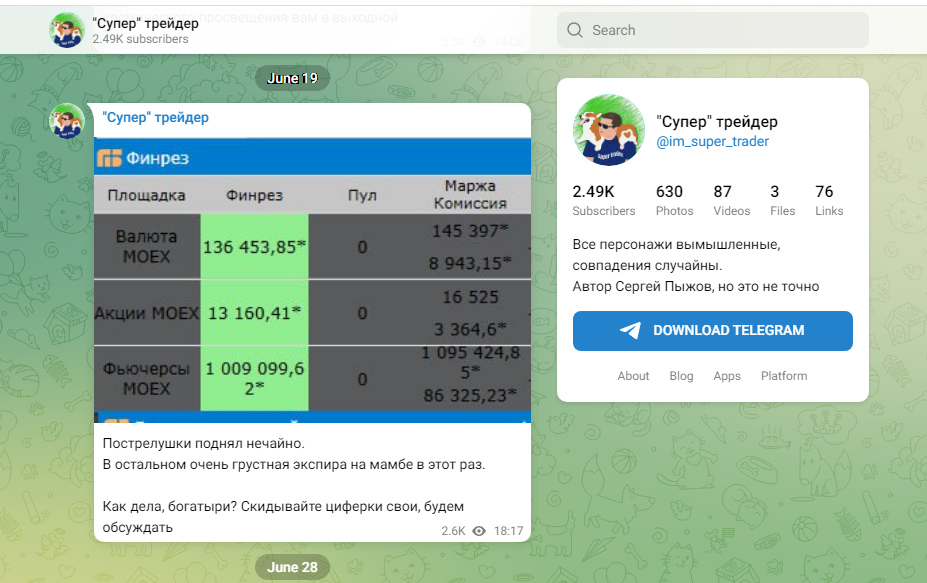Image resolution: width=927 pixels, height=583 pixels.
Task: Open the 3 Files counter
Action: tap(782, 200)
